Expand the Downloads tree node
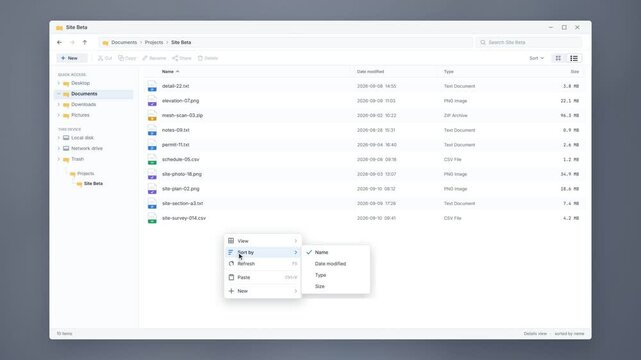The width and height of the screenshot is (641, 360). pyautogui.click(x=59, y=105)
